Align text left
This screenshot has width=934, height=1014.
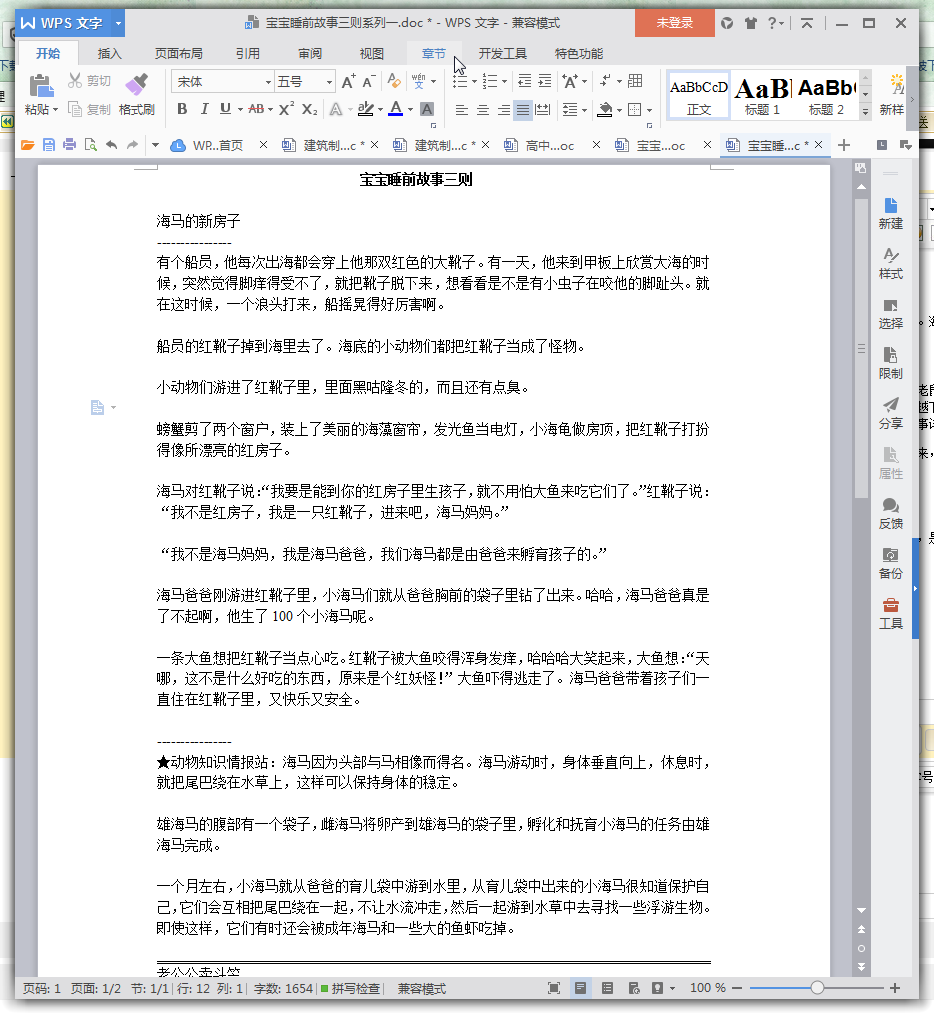click(x=461, y=110)
